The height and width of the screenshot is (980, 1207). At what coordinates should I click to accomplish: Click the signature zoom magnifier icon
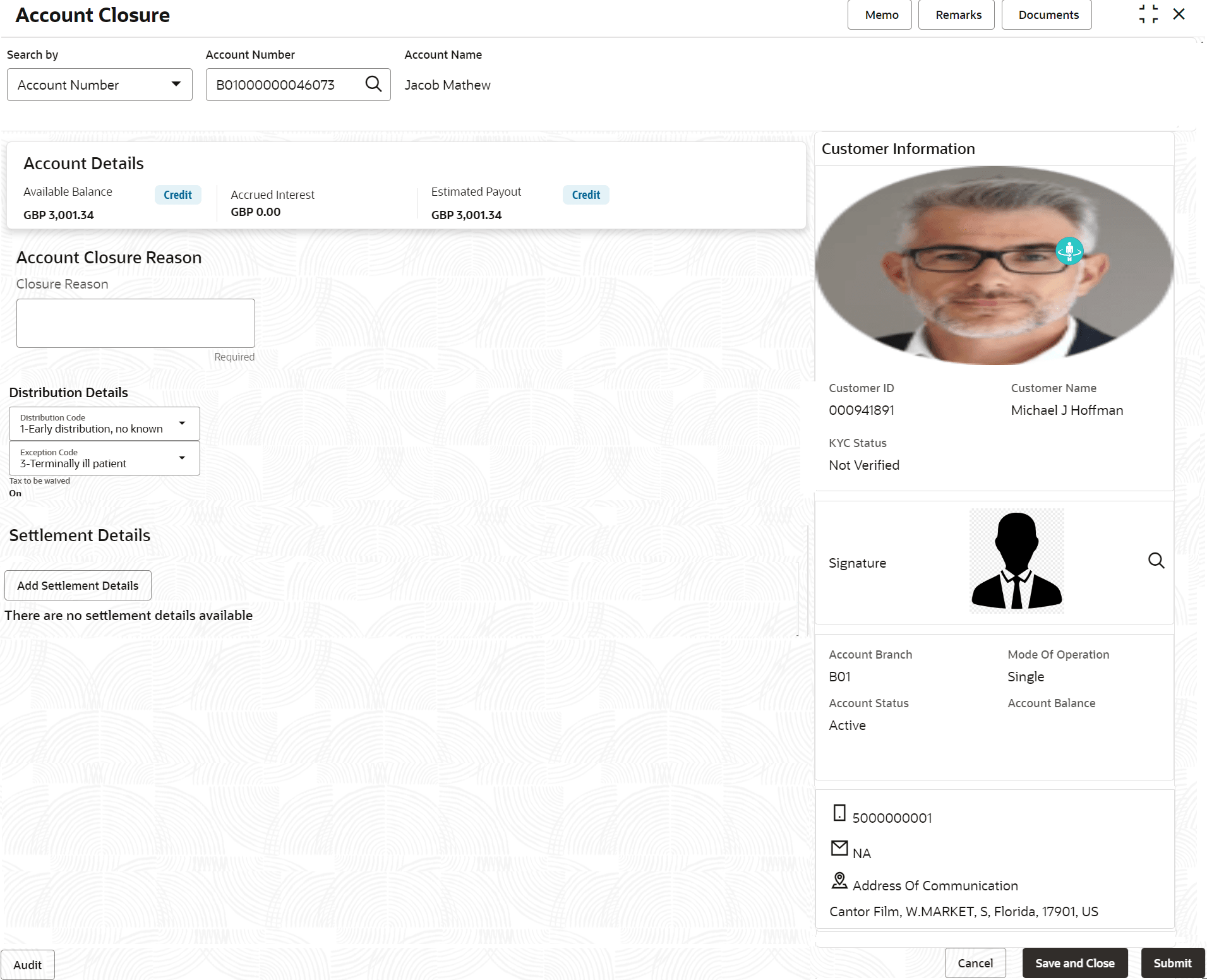1156,561
